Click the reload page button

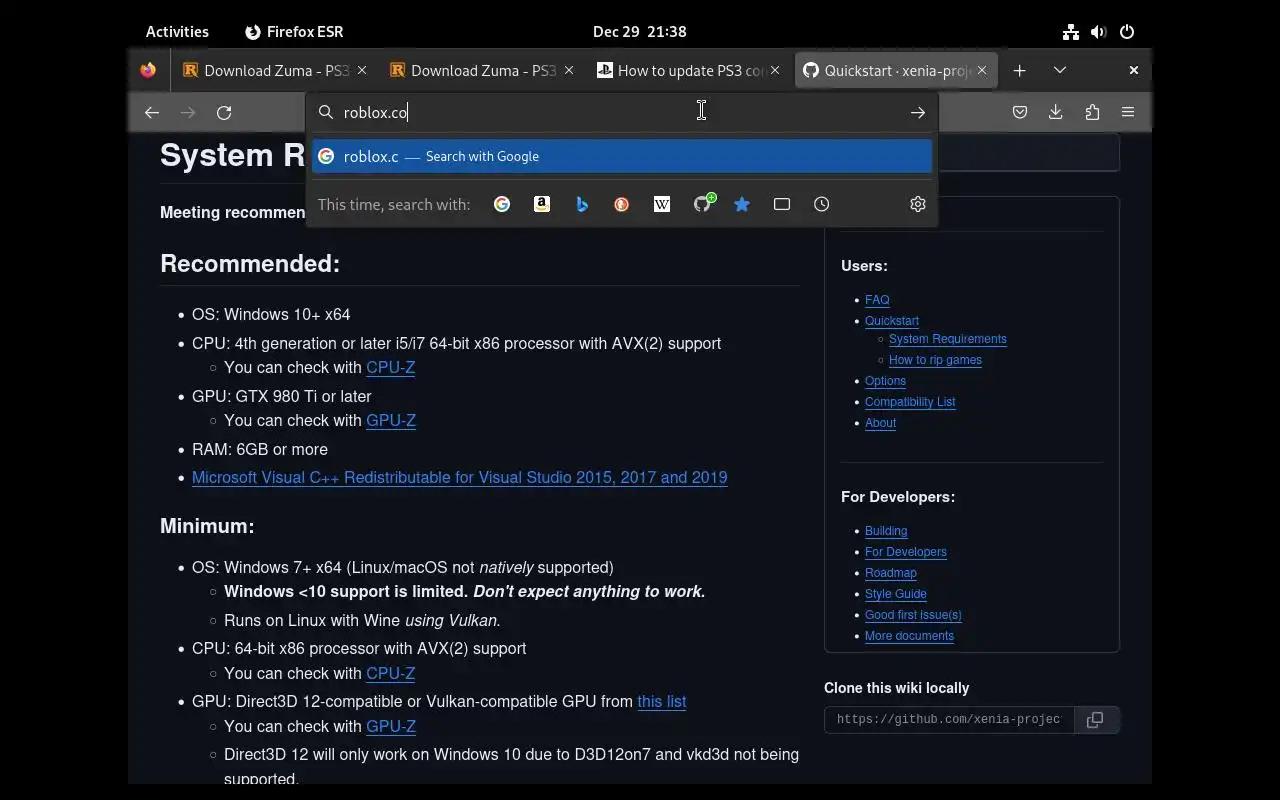224,113
